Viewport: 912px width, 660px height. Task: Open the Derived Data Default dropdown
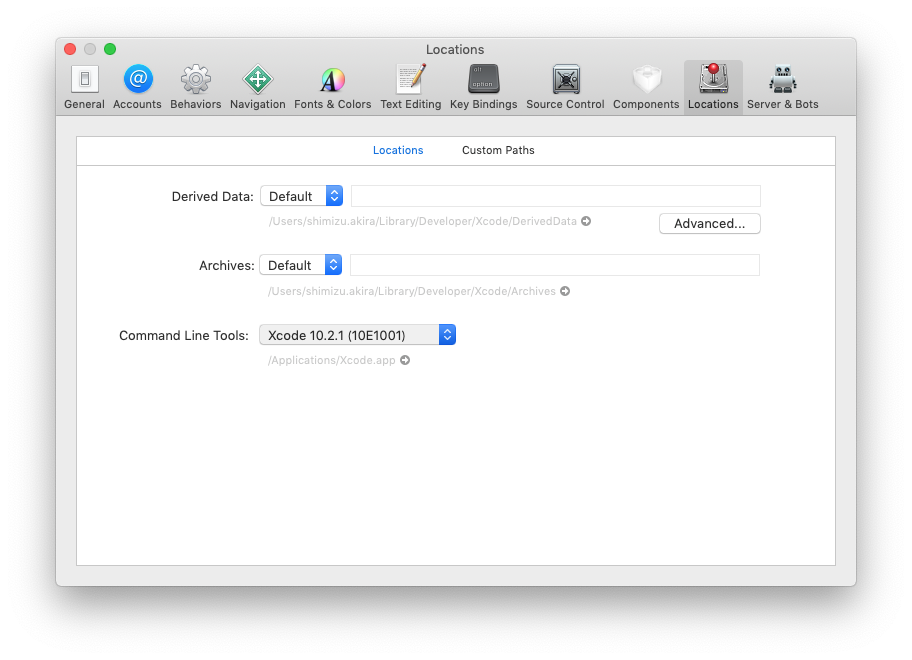(301, 196)
